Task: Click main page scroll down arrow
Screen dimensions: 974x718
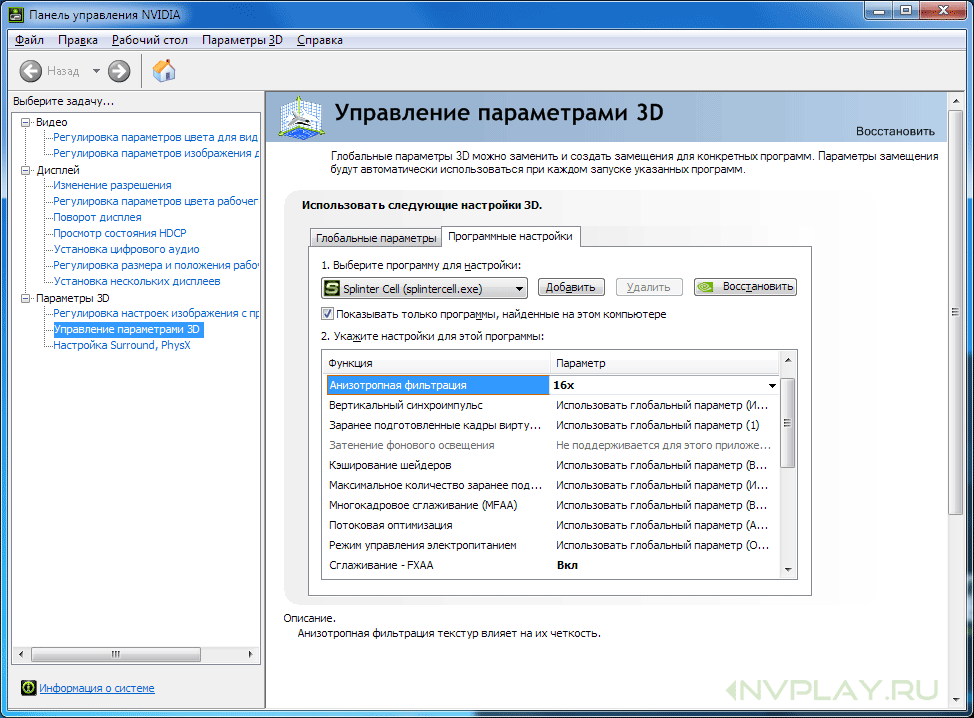Action: coord(956,699)
